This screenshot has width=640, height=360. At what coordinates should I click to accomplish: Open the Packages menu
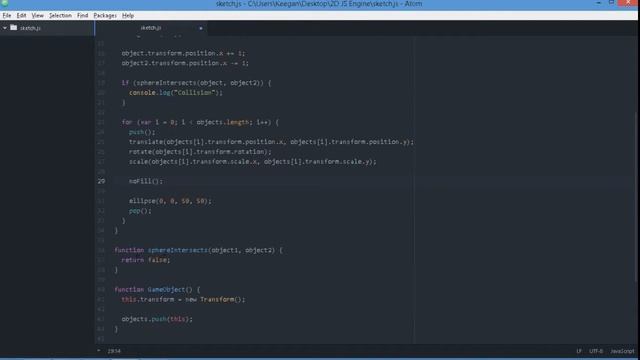tap(105, 16)
